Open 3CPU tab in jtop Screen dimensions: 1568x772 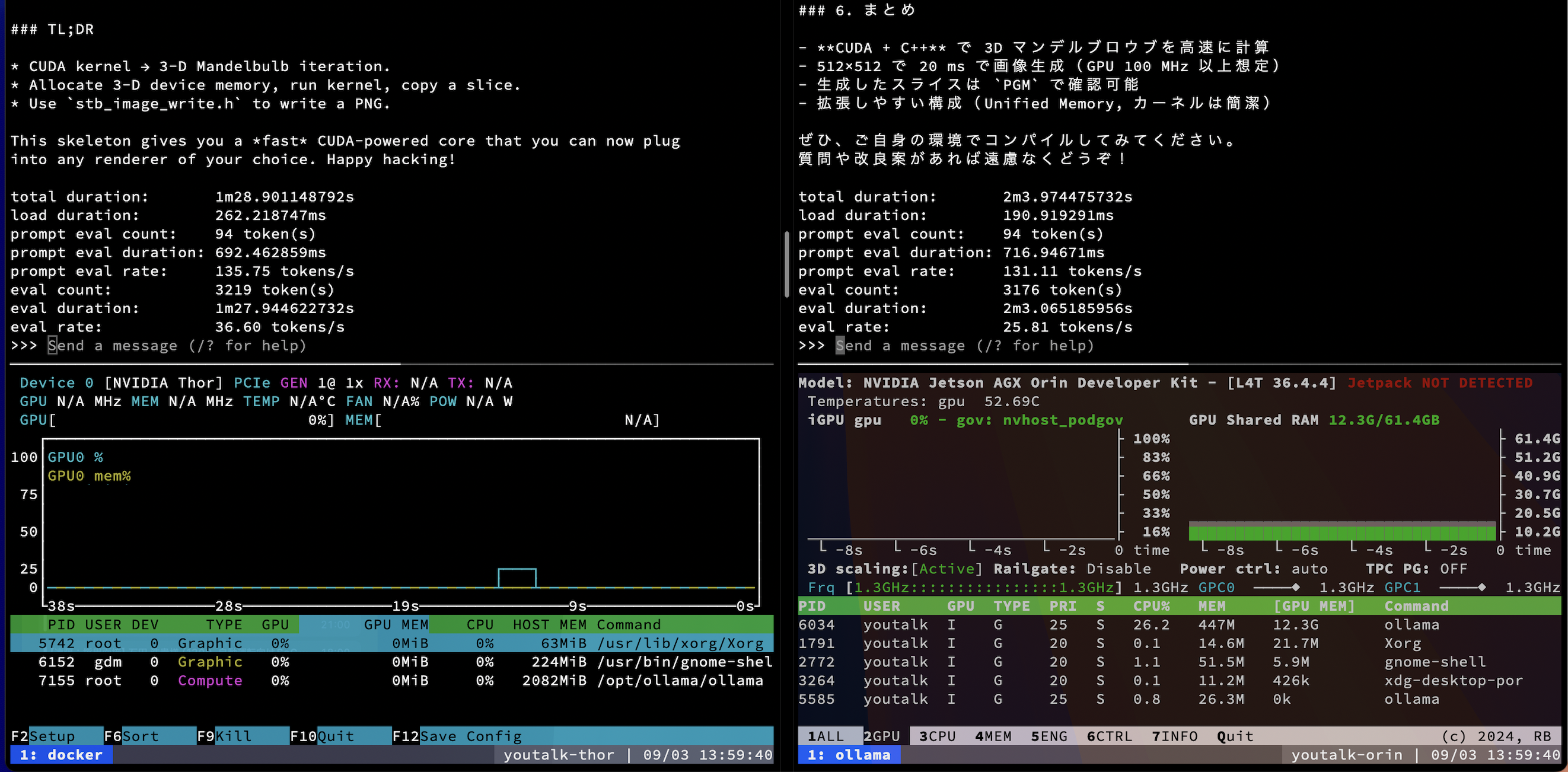(x=938, y=736)
